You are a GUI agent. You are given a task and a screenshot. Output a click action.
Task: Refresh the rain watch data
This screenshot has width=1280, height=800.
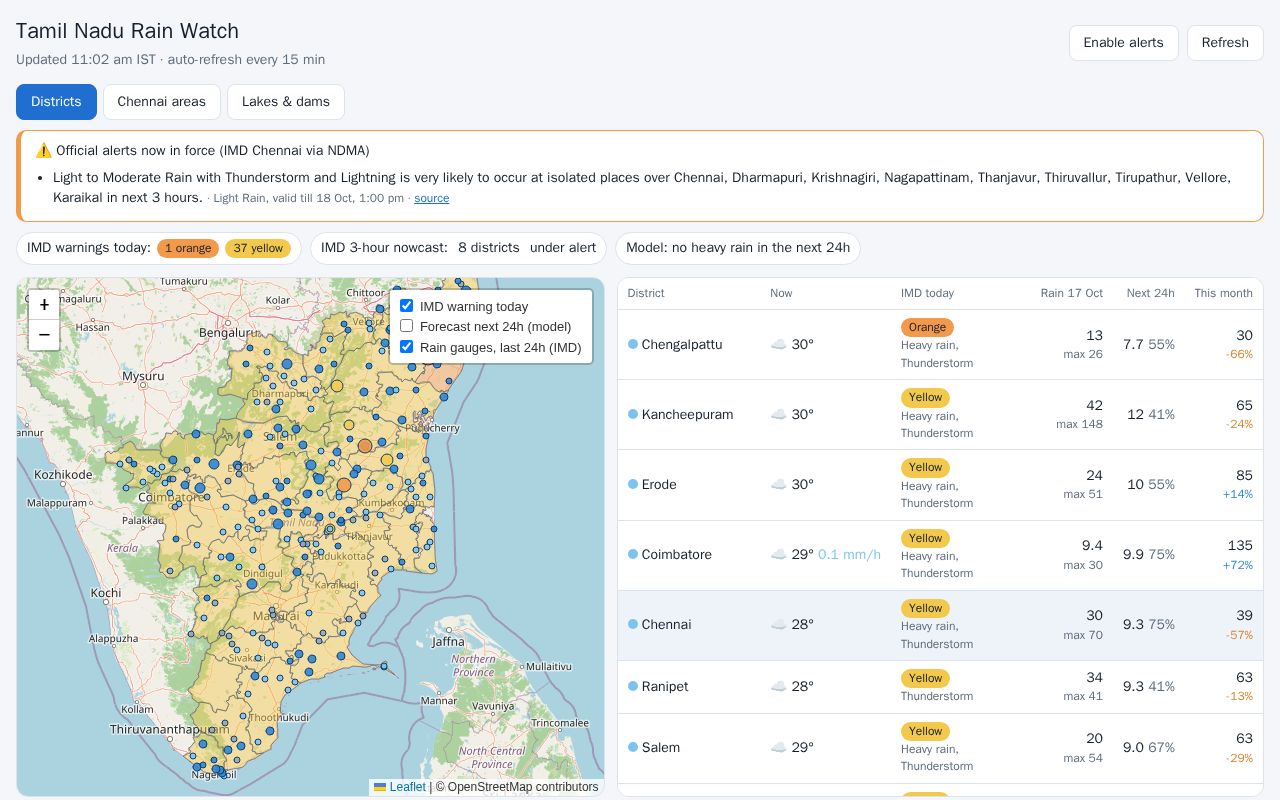tap(1225, 43)
